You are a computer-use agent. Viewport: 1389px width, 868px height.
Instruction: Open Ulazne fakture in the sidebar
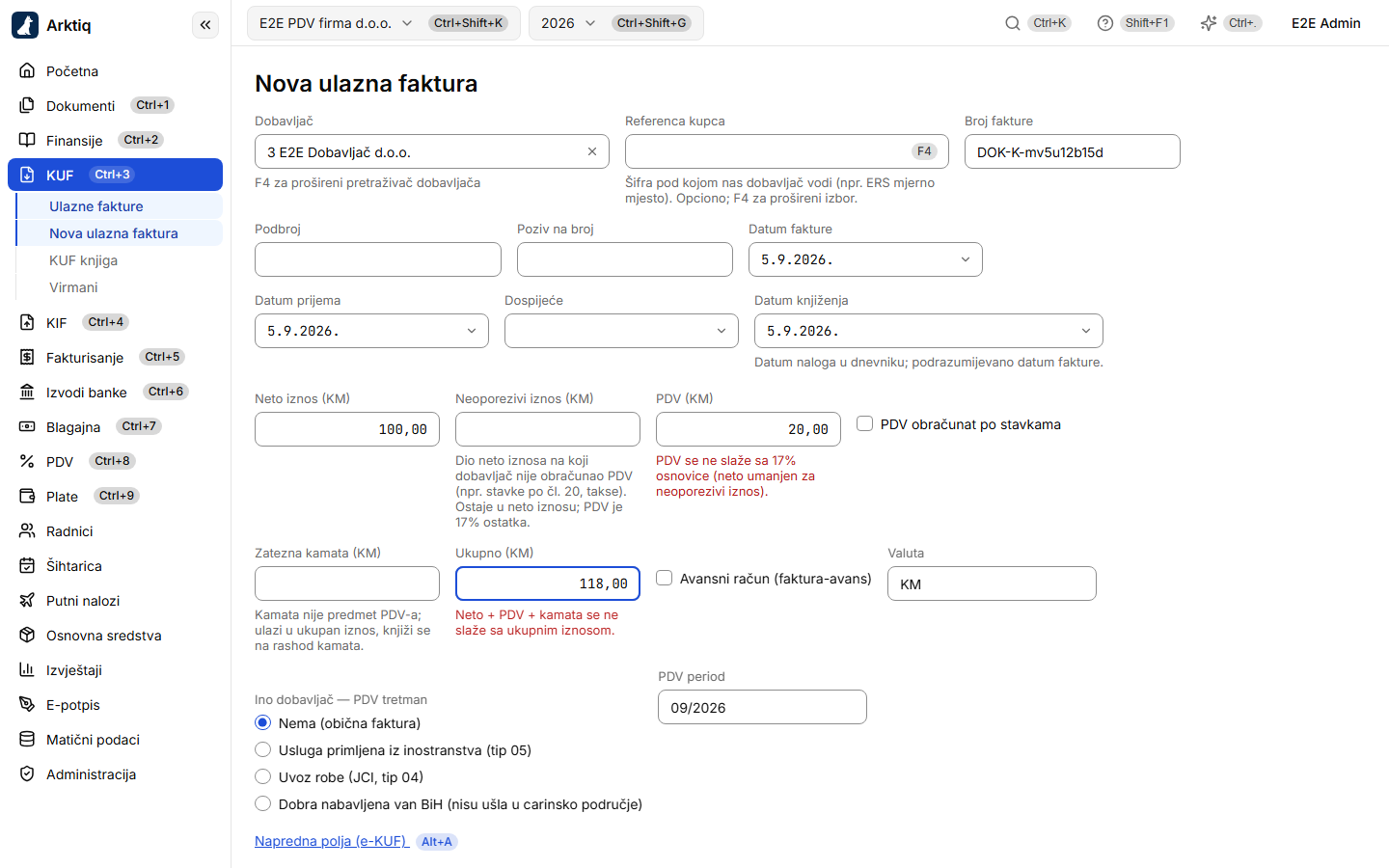(x=120, y=206)
